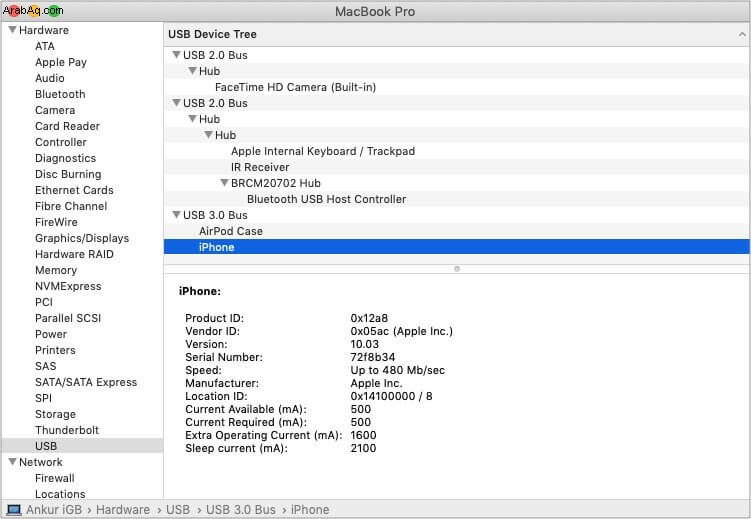This screenshot has width=751, height=519.
Task: Click iPhone in the path bar
Action: 309,510
